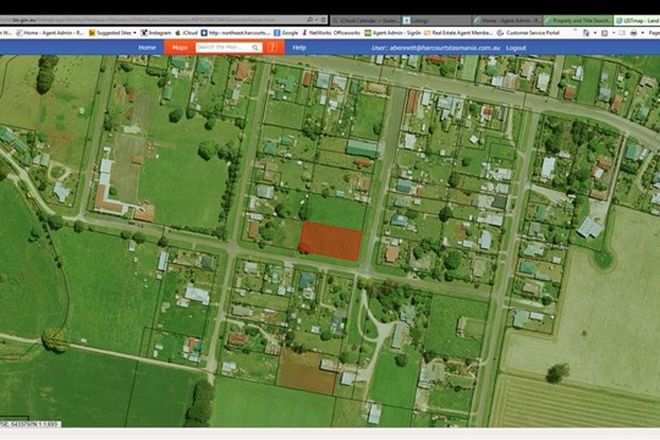Click the Home link in the map header

pyautogui.click(x=147, y=47)
